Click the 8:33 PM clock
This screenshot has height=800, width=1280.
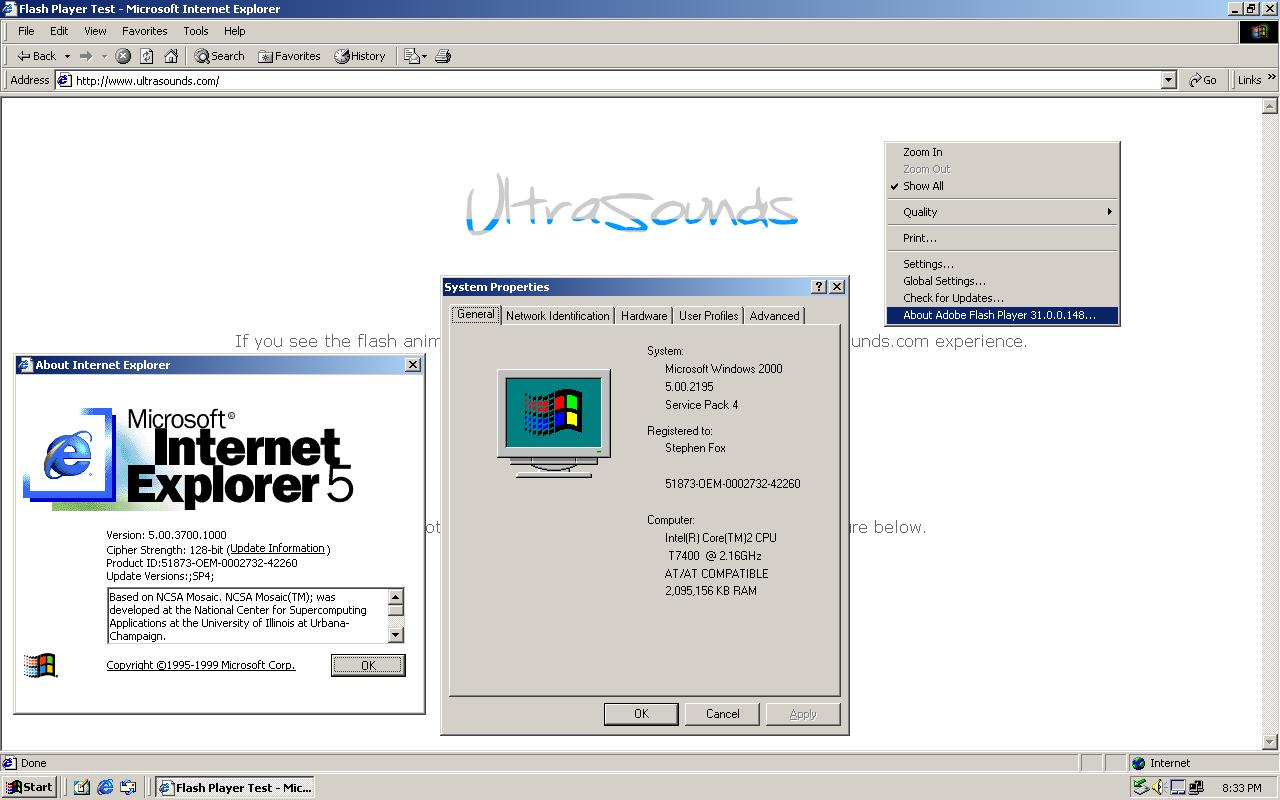[x=1241, y=788]
